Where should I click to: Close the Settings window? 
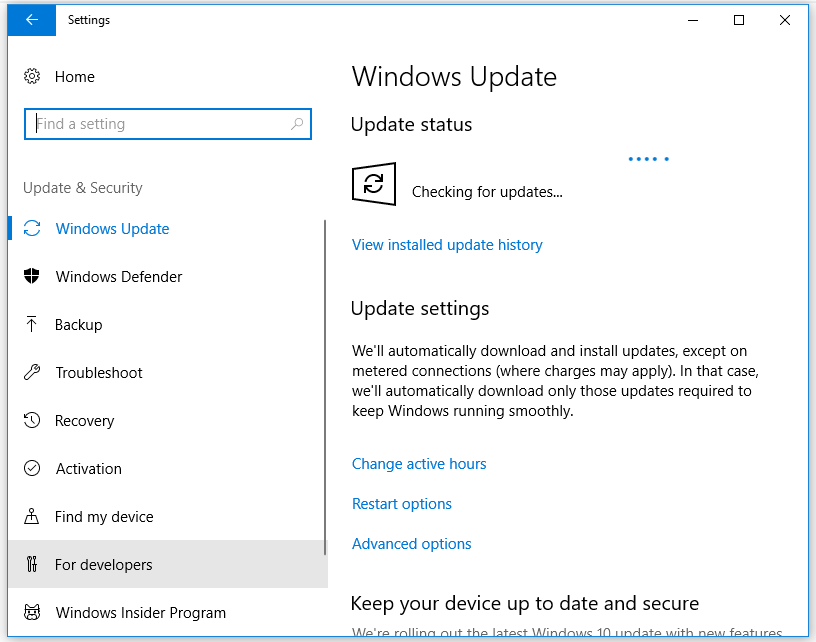tap(785, 20)
